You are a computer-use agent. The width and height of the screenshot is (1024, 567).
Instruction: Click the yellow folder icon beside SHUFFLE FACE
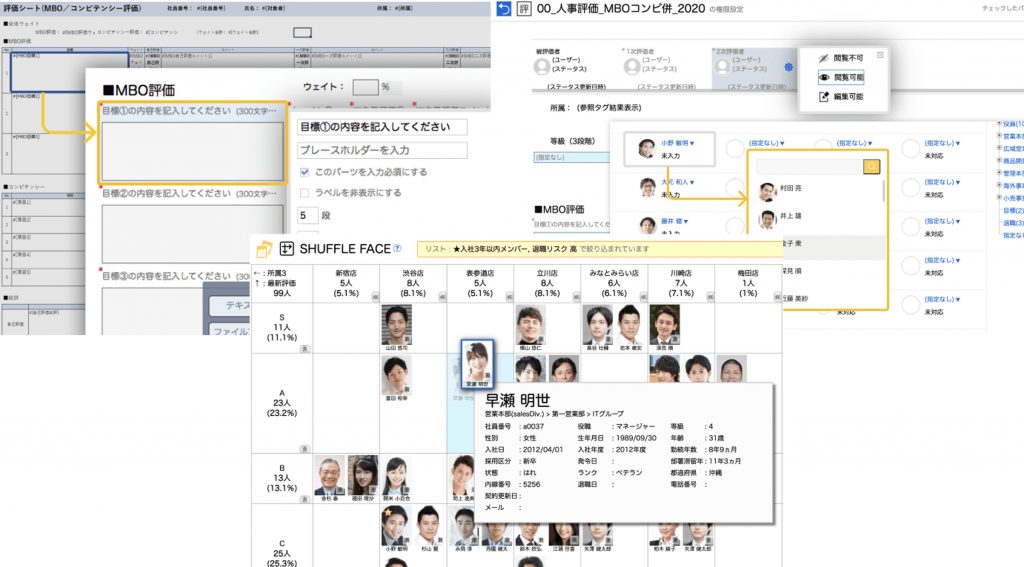point(264,249)
